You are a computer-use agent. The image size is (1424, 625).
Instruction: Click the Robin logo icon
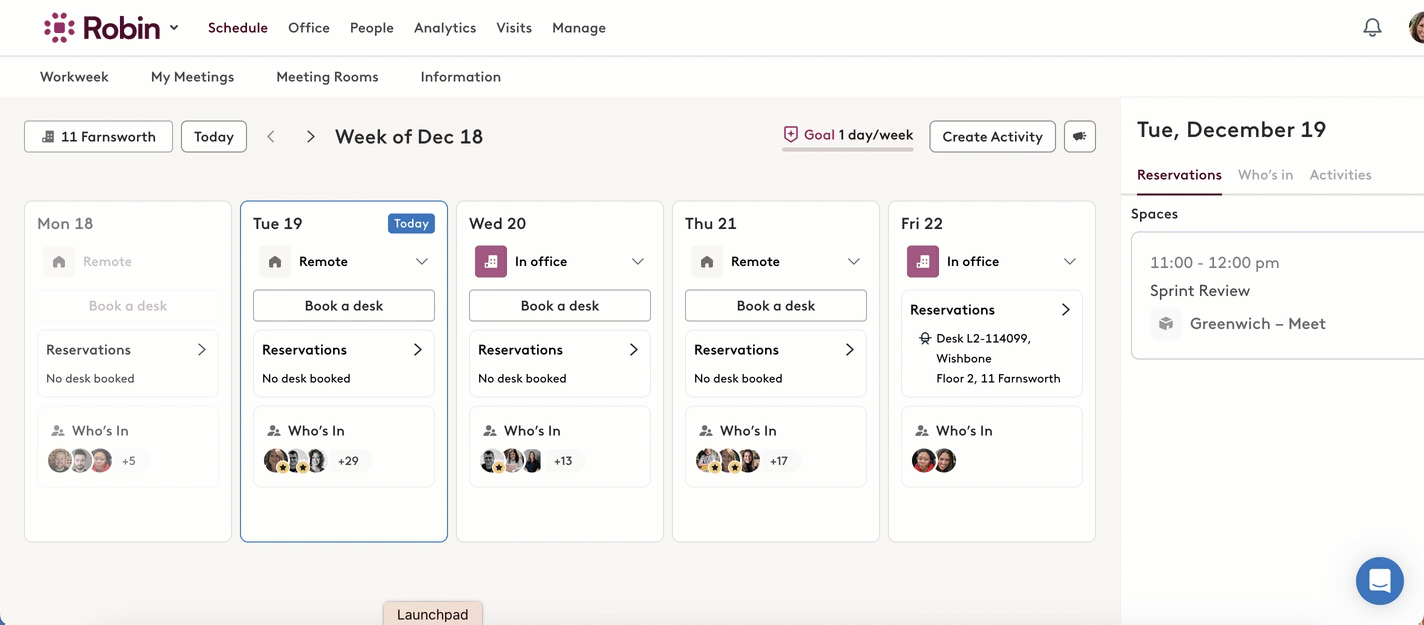pyautogui.click(x=59, y=28)
